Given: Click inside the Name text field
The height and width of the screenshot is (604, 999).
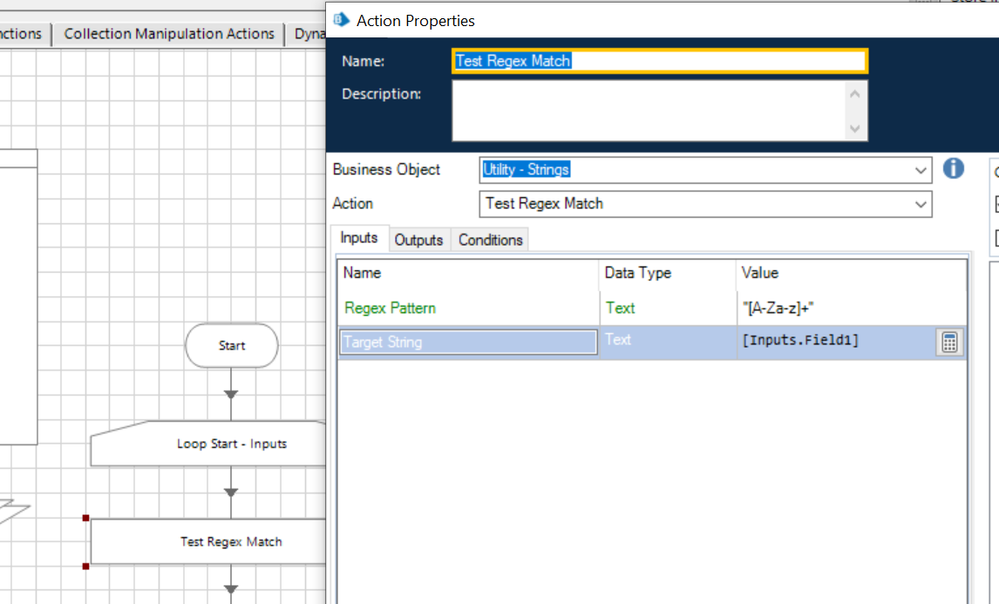Looking at the screenshot, I should coord(659,61).
